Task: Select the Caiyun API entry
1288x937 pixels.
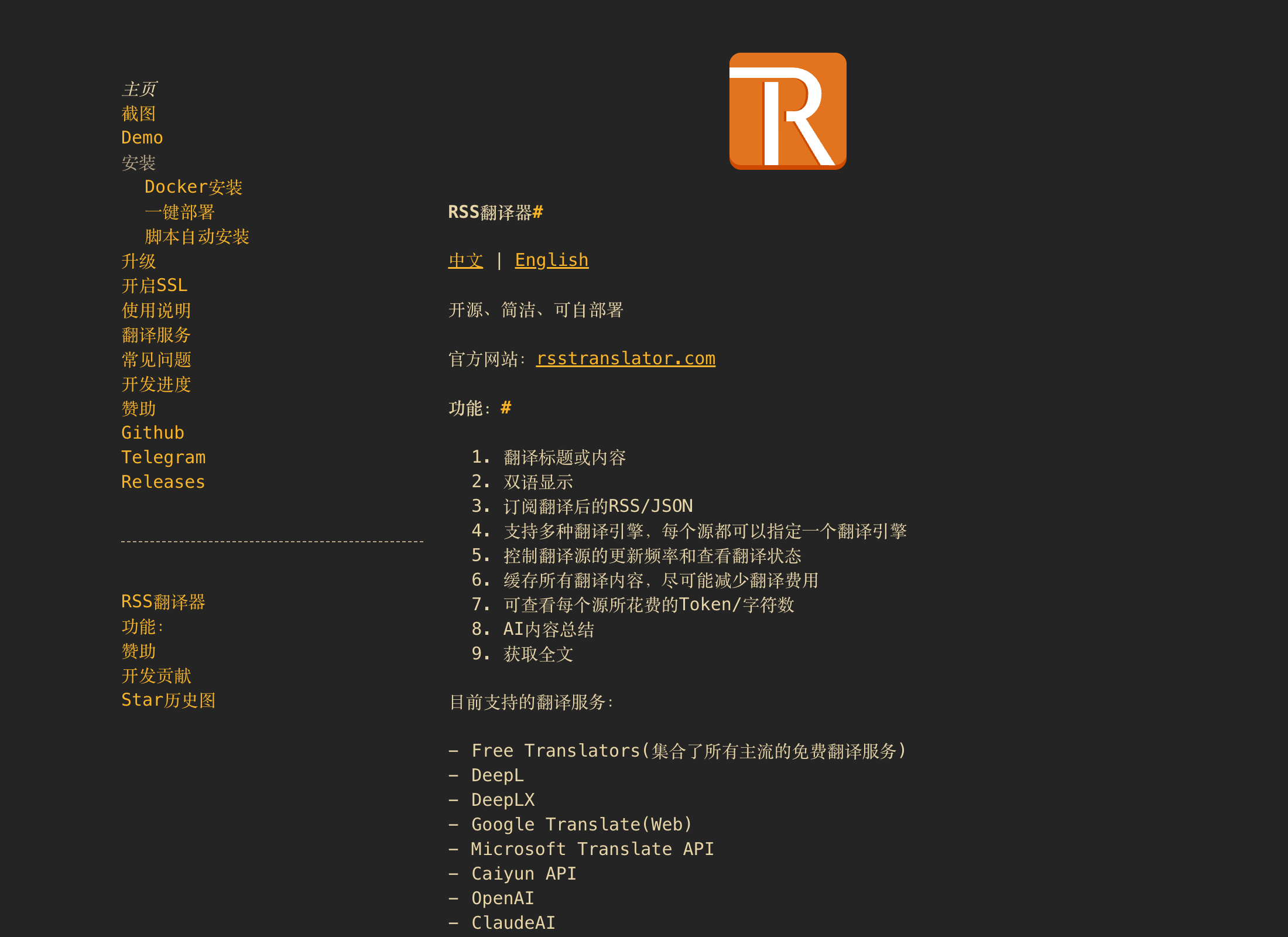Action: (x=524, y=874)
